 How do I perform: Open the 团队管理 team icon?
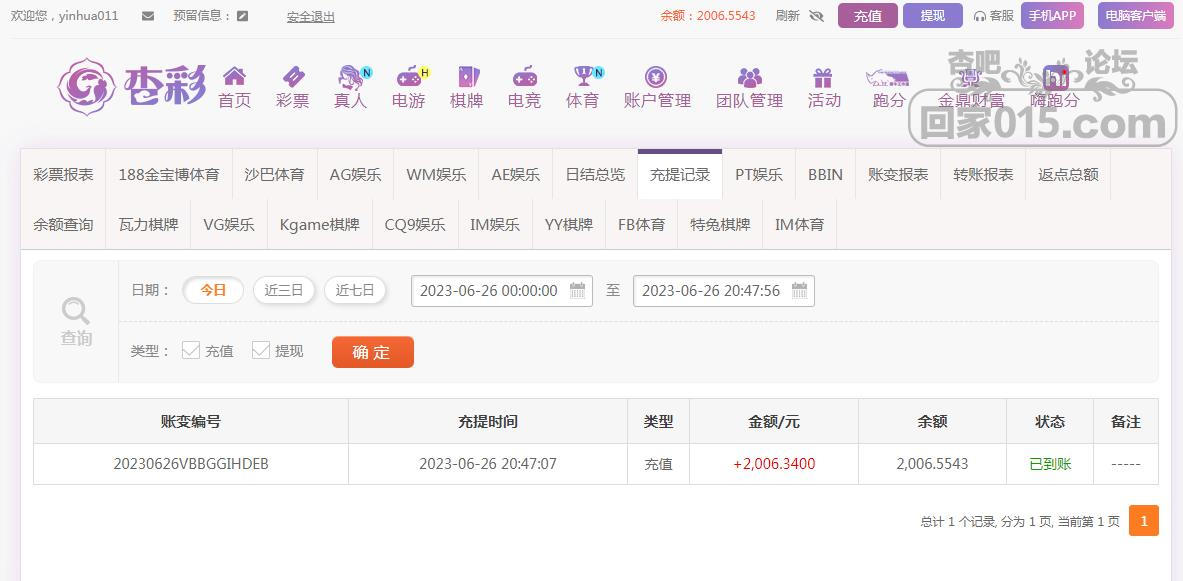click(749, 76)
